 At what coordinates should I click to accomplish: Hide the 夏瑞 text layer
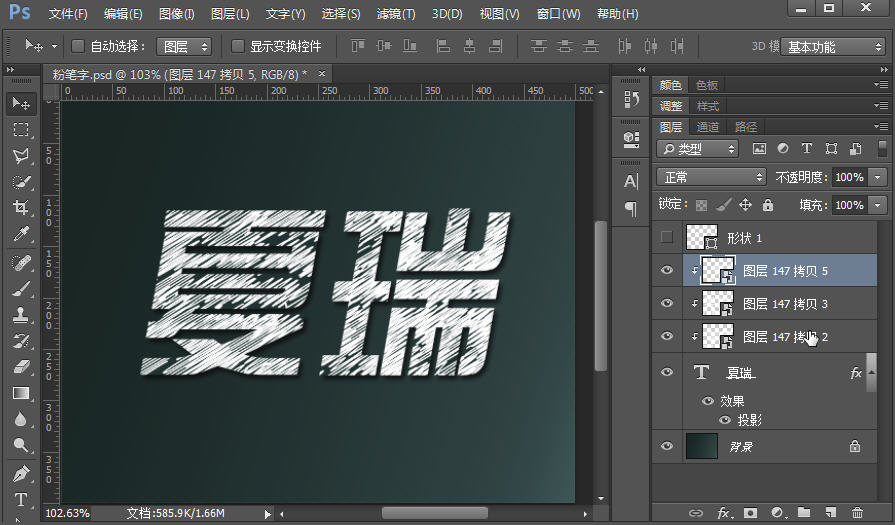click(x=667, y=372)
